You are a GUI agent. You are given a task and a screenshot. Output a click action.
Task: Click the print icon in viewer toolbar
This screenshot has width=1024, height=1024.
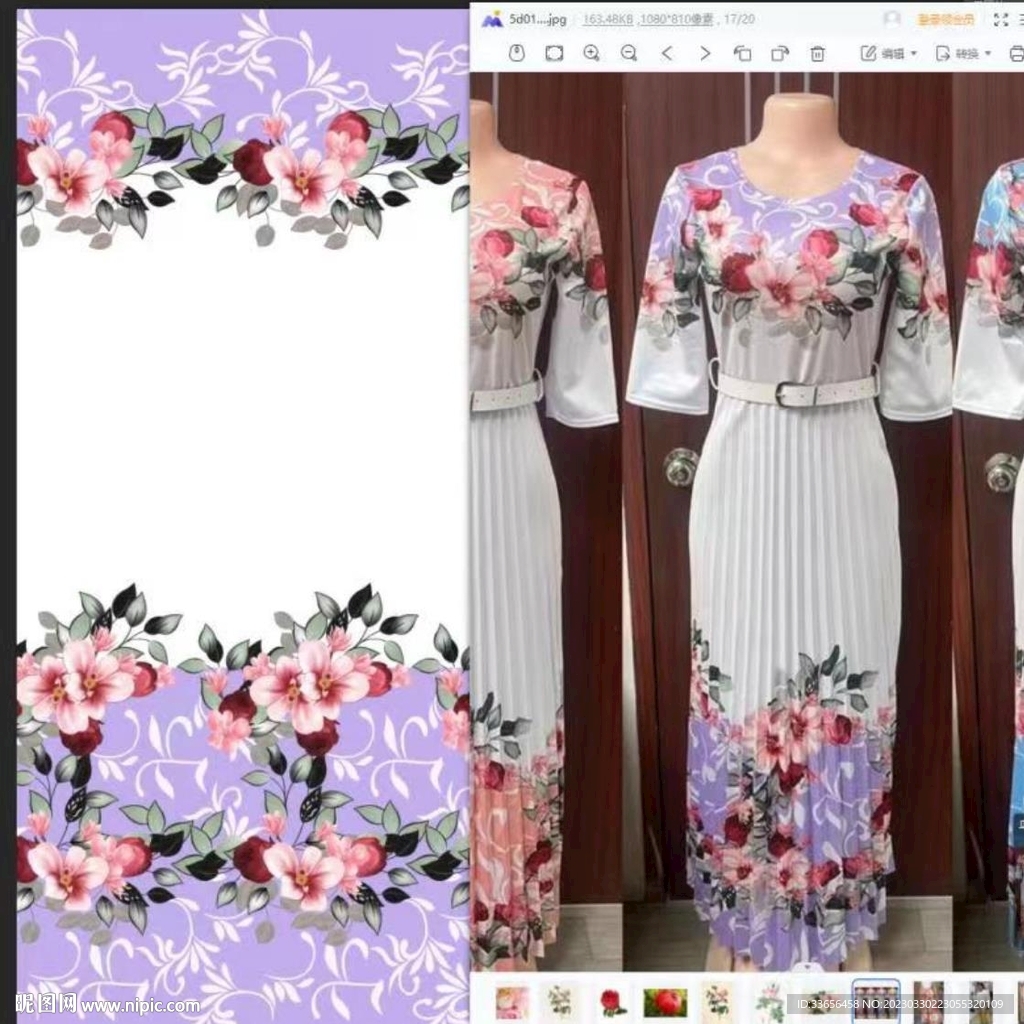pyautogui.click(x=1017, y=54)
